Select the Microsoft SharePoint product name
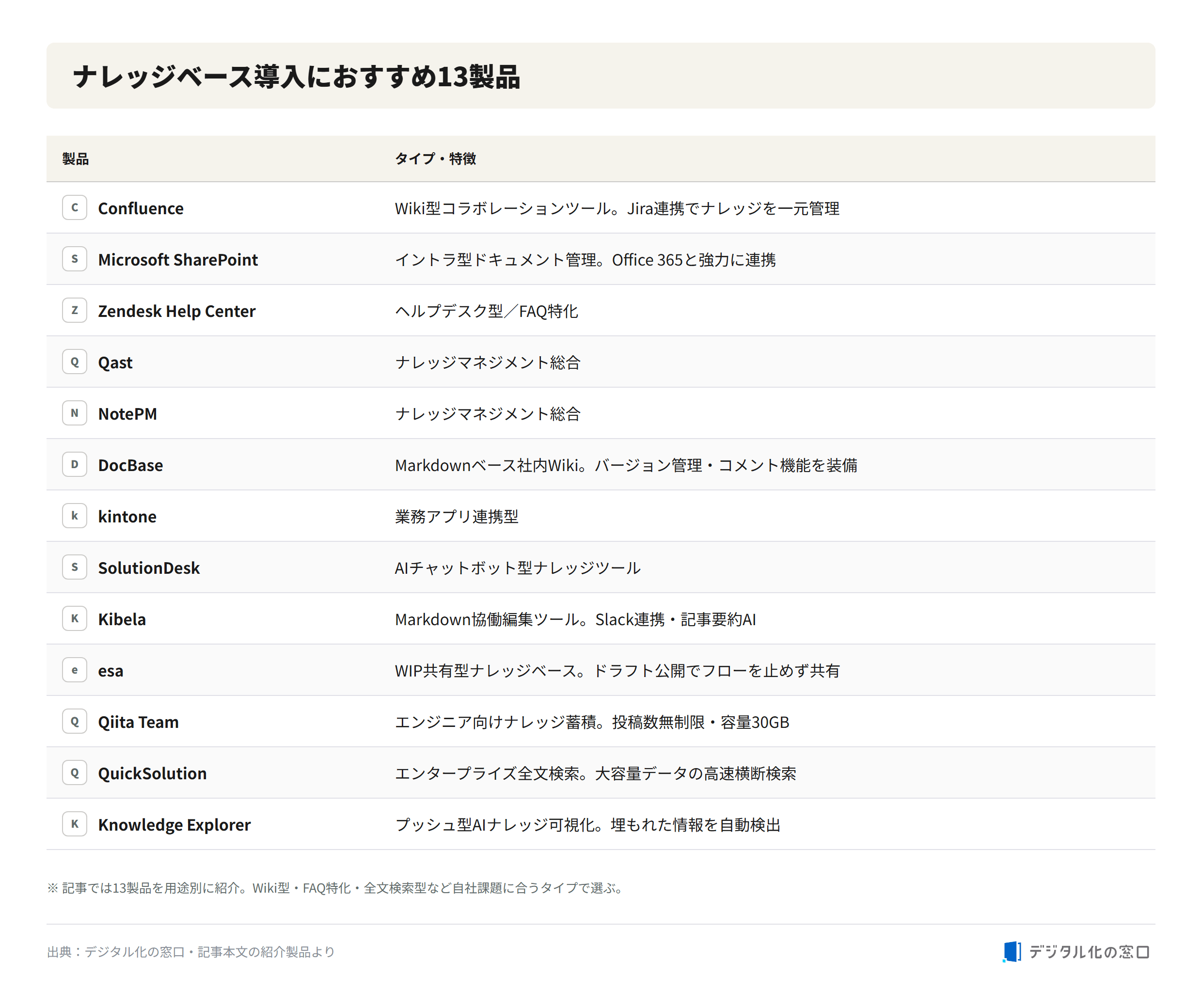Screen dimensions: 1202x1008 tap(178, 260)
